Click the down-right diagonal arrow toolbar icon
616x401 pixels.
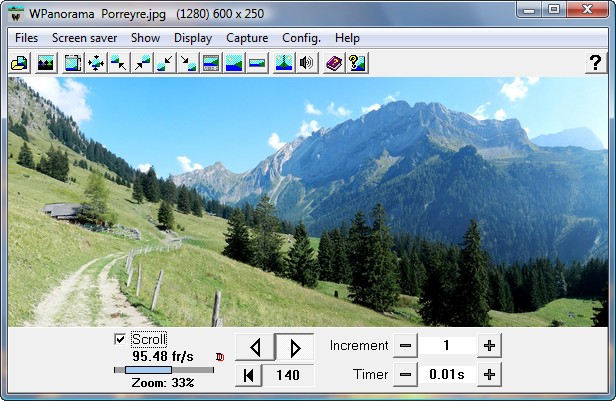pyautogui.click(x=188, y=63)
